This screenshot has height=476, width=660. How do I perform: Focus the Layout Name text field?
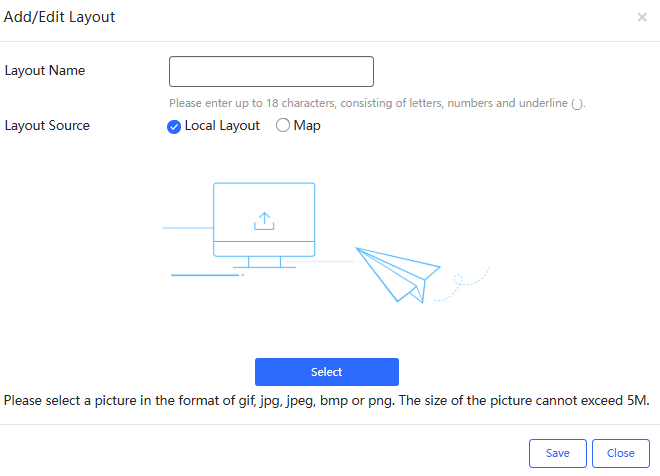tap(271, 72)
